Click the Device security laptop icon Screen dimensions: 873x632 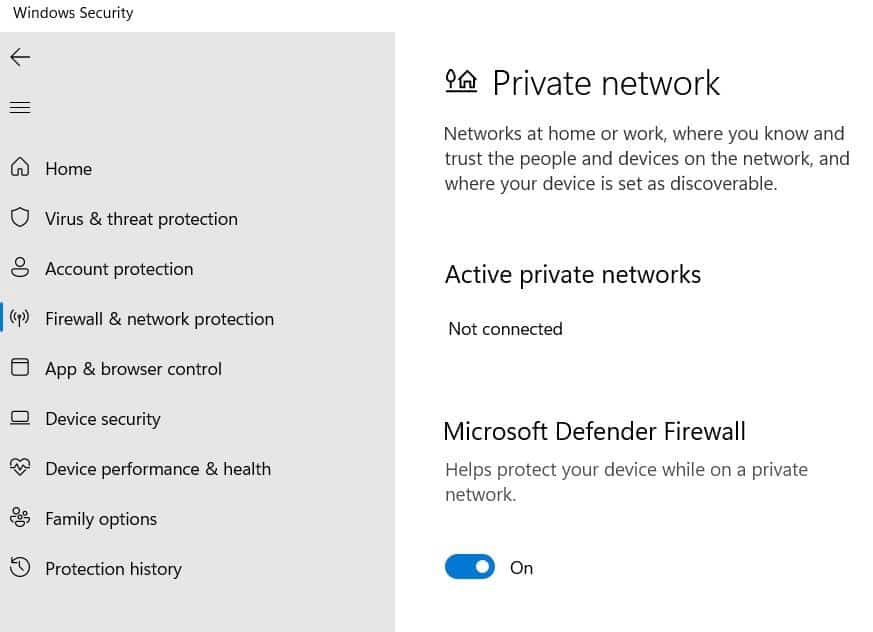pos(20,418)
